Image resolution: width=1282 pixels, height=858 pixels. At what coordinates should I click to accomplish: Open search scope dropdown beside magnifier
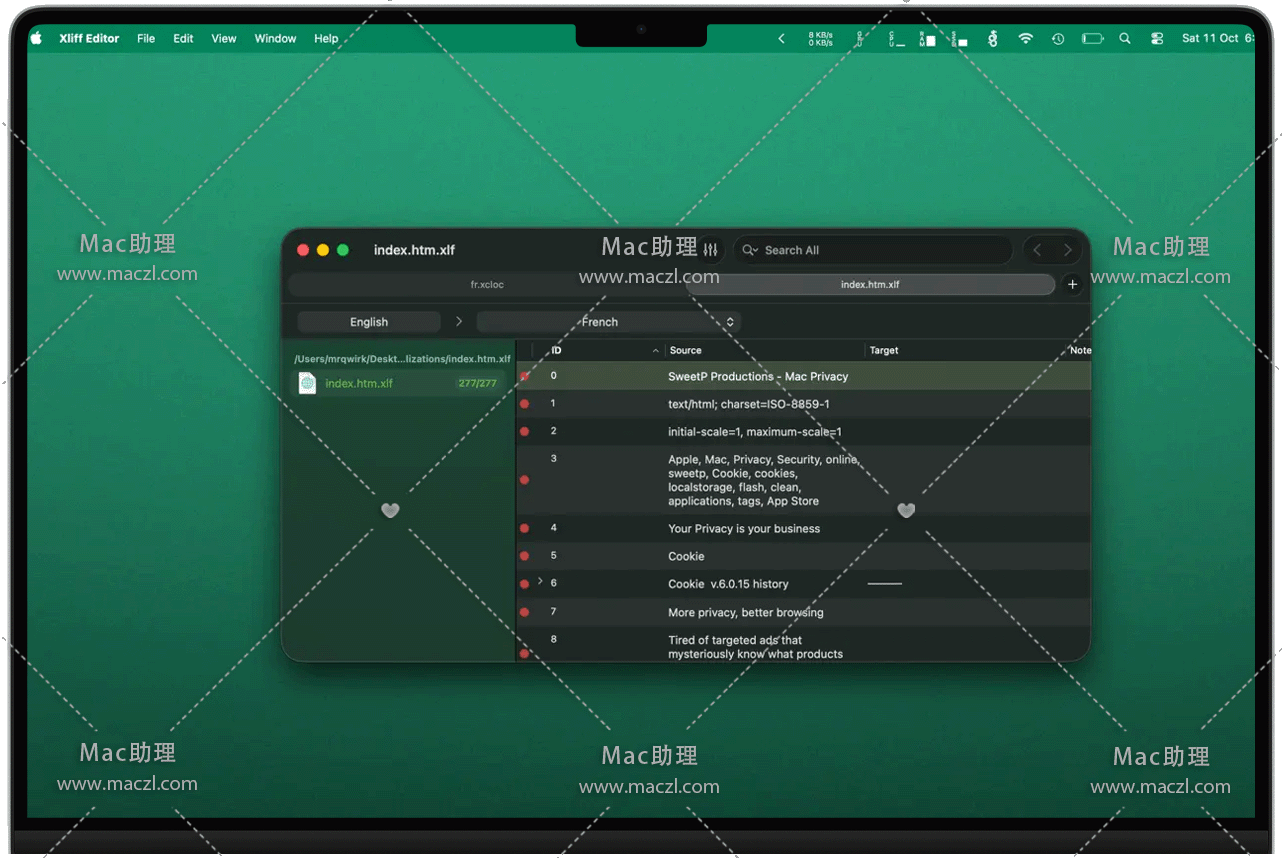(750, 250)
